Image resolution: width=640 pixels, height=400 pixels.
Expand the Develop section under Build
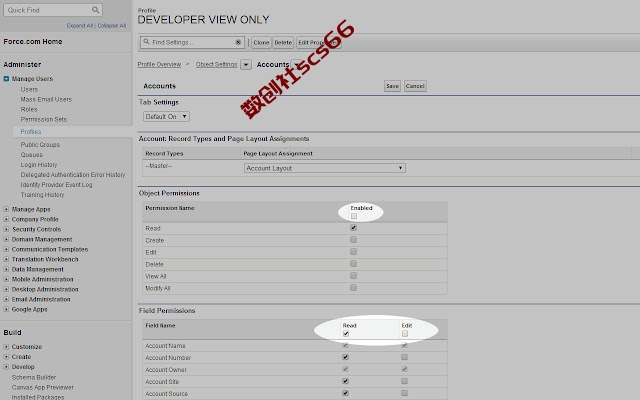[x=6, y=367]
